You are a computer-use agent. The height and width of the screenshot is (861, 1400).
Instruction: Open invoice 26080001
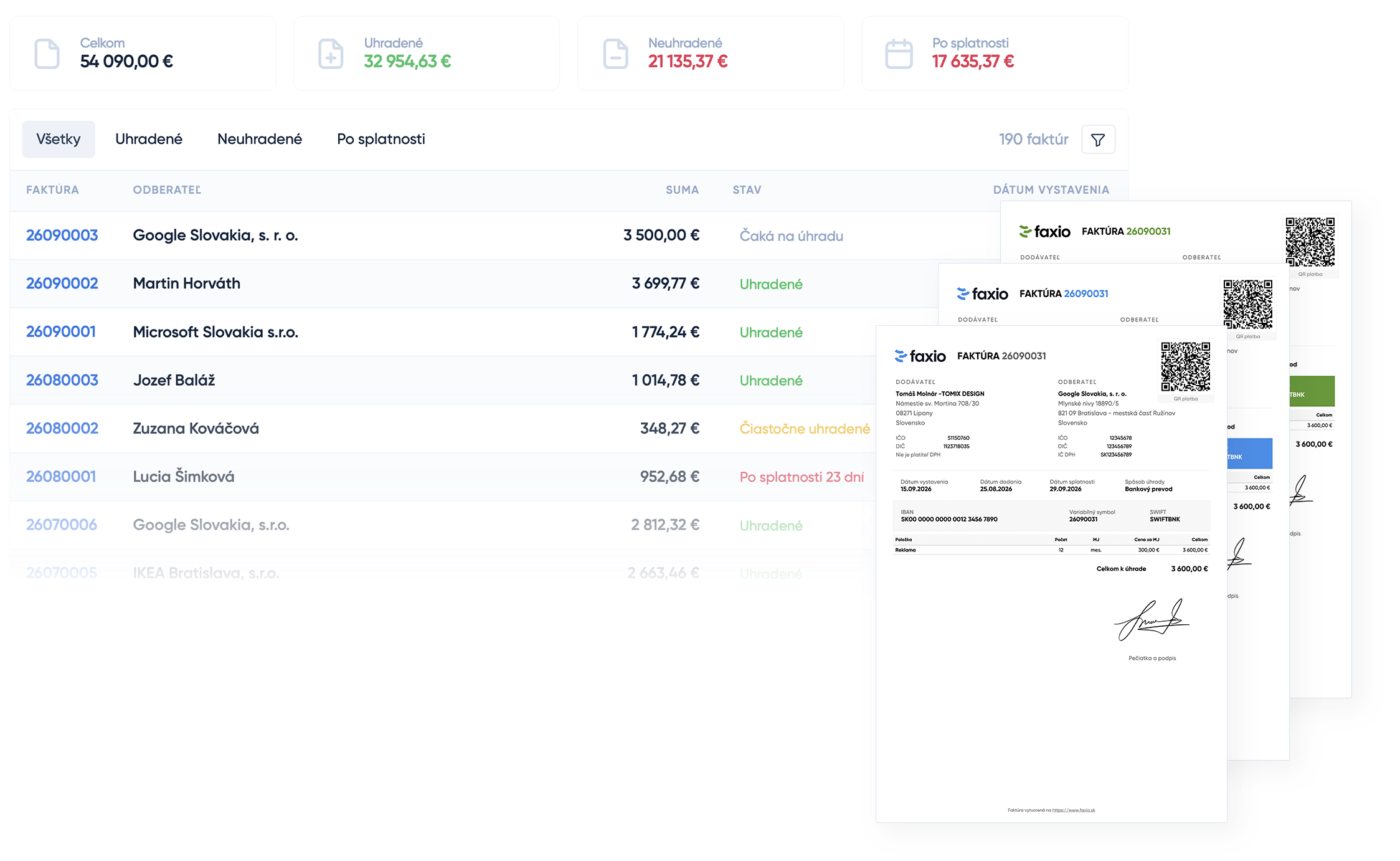(x=61, y=476)
